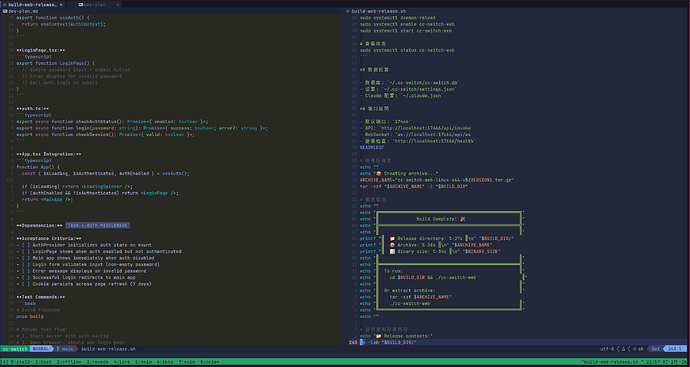Click the **LoginPage.tsx:** heading

click(40, 50)
